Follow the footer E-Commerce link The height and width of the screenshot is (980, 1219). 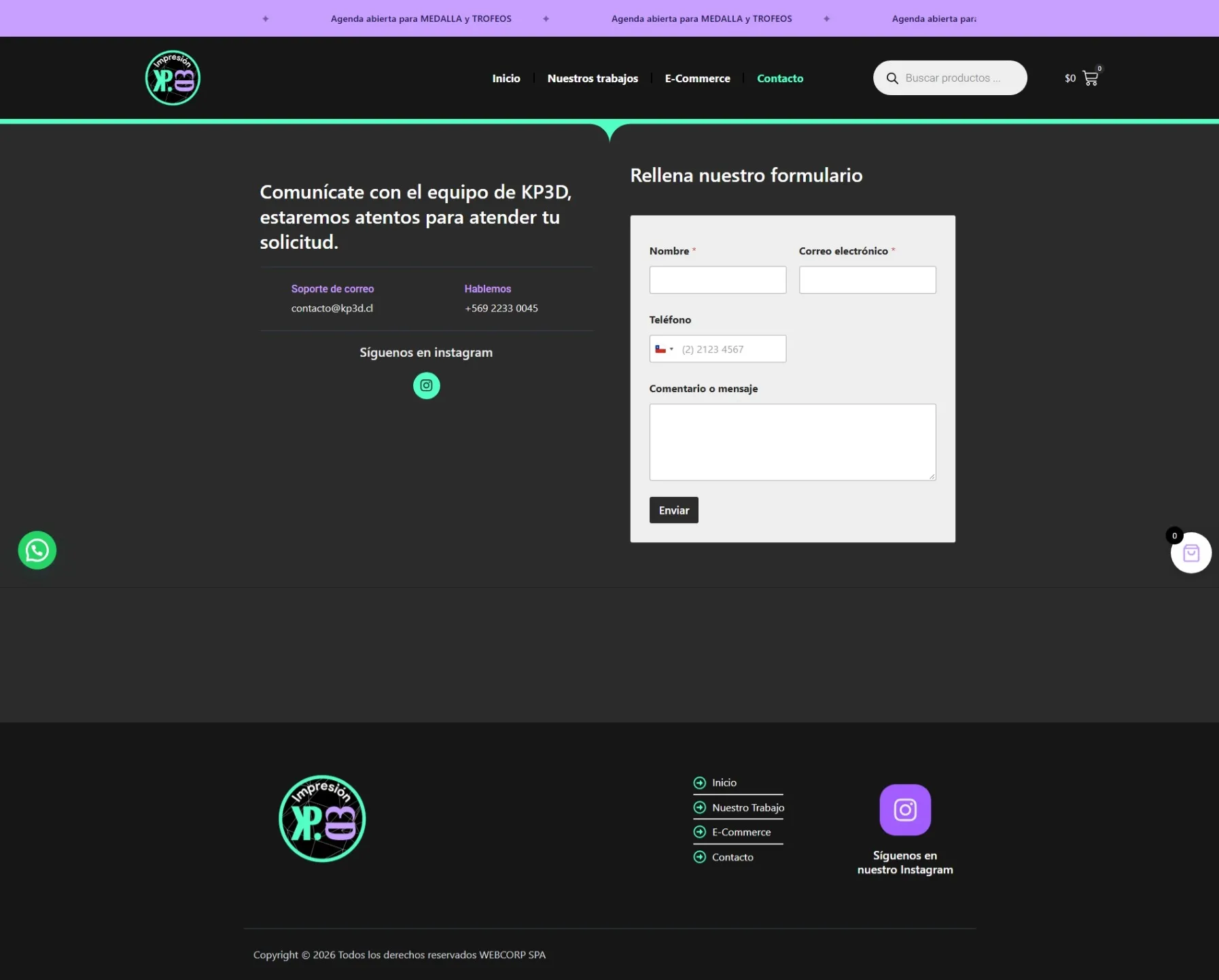[741, 832]
